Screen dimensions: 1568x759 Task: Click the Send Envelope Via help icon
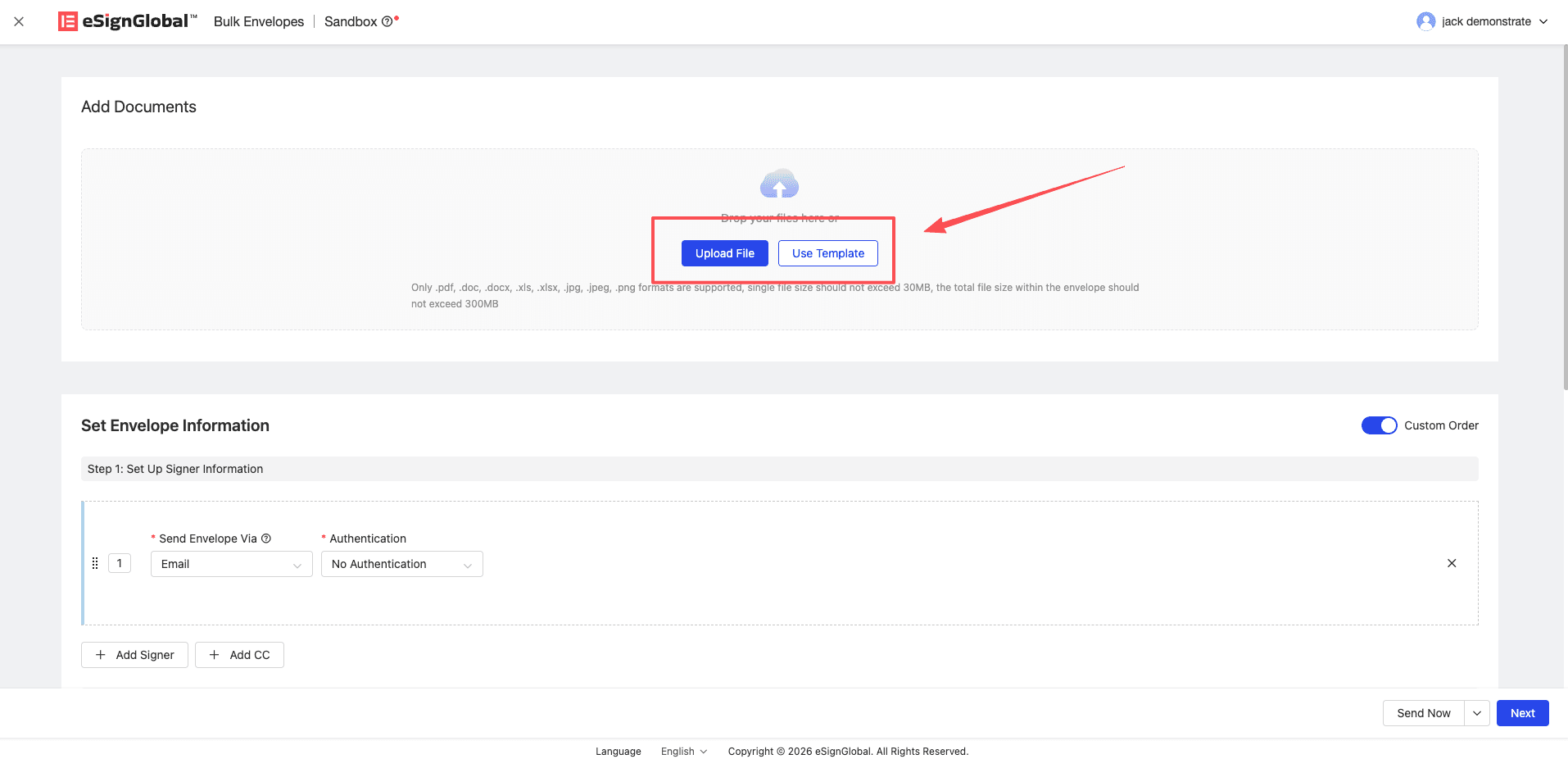pos(266,539)
